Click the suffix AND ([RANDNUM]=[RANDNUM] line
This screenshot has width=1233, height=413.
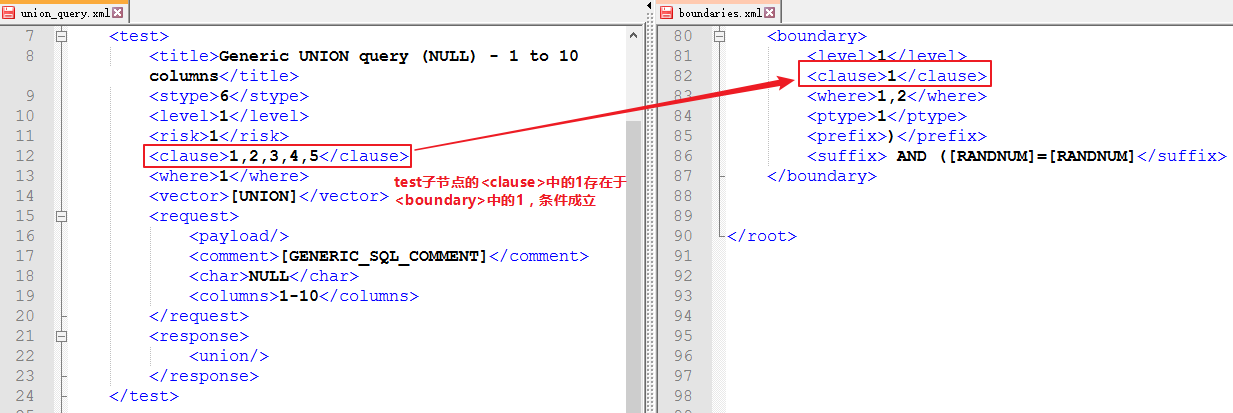coord(1017,156)
